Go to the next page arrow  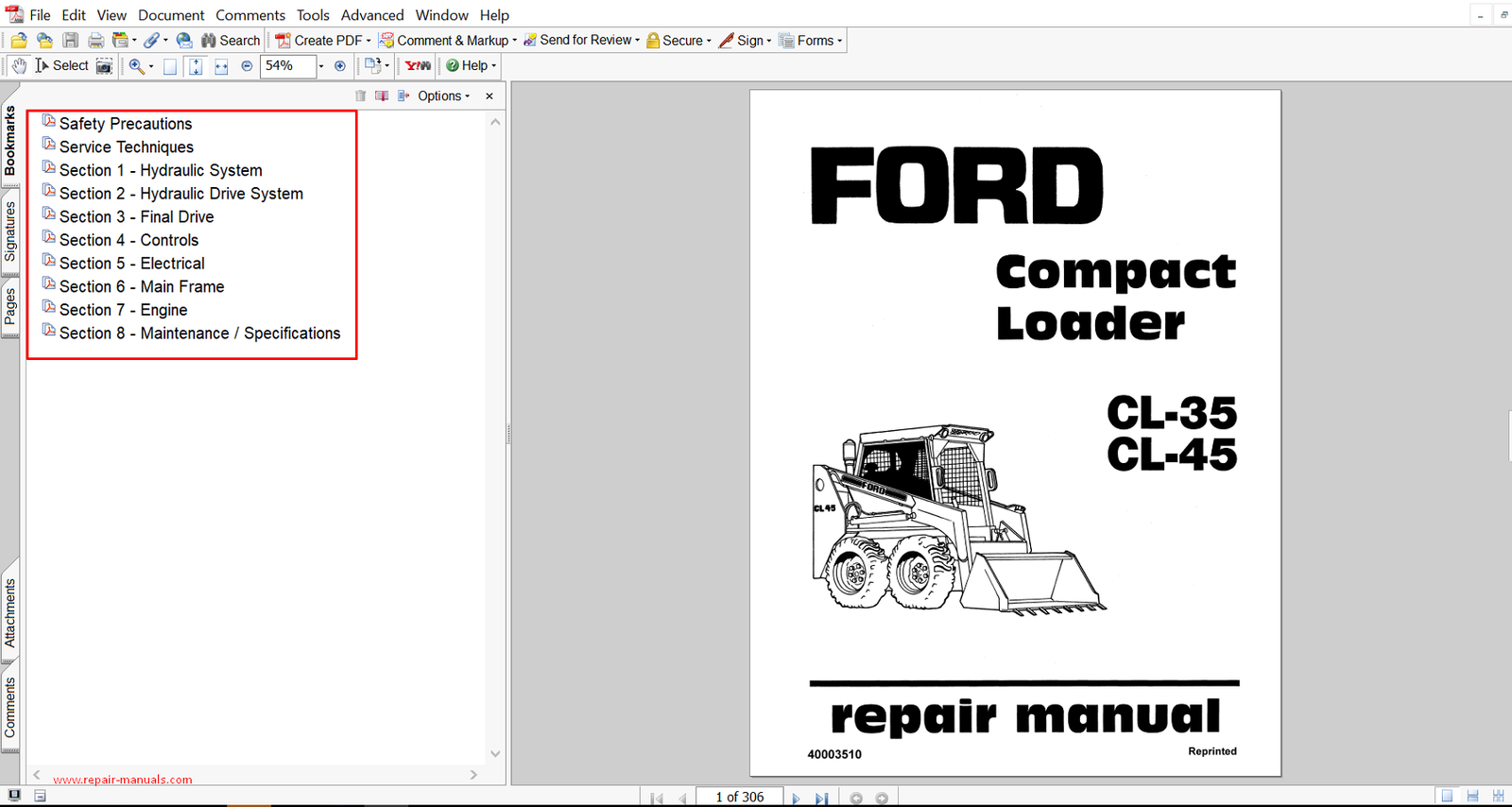(x=796, y=798)
